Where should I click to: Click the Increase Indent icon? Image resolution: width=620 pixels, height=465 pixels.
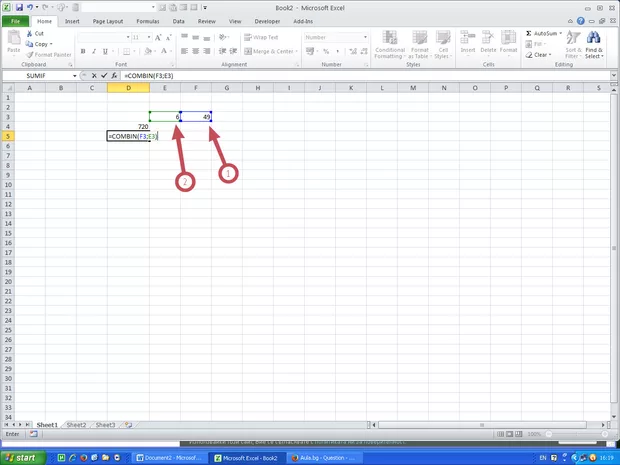click(233, 51)
